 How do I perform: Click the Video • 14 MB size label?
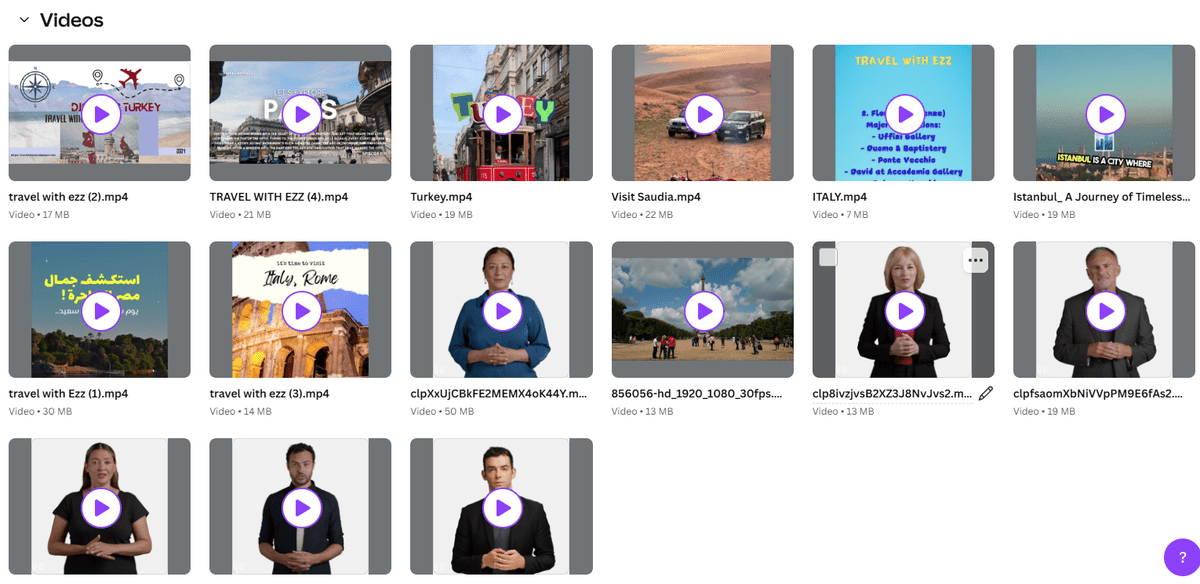click(x=240, y=412)
